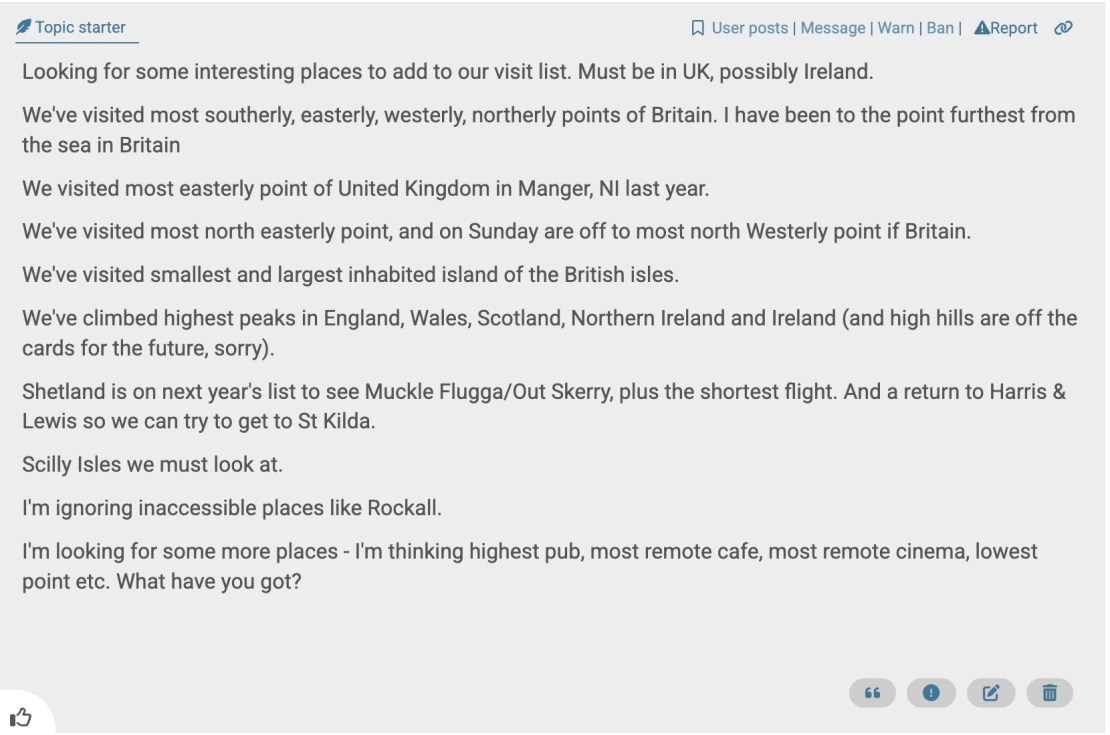Click the sentence about Scilly Isles
1110x735 pixels.
click(x=154, y=465)
